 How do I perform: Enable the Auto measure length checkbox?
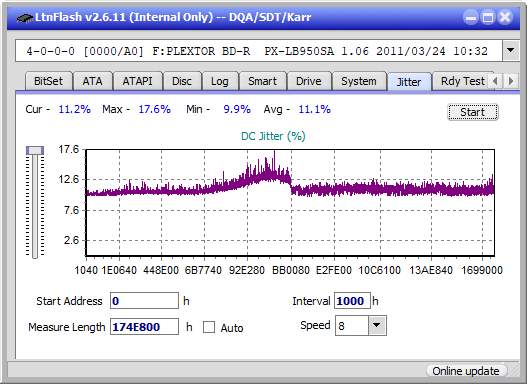click(x=209, y=327)
